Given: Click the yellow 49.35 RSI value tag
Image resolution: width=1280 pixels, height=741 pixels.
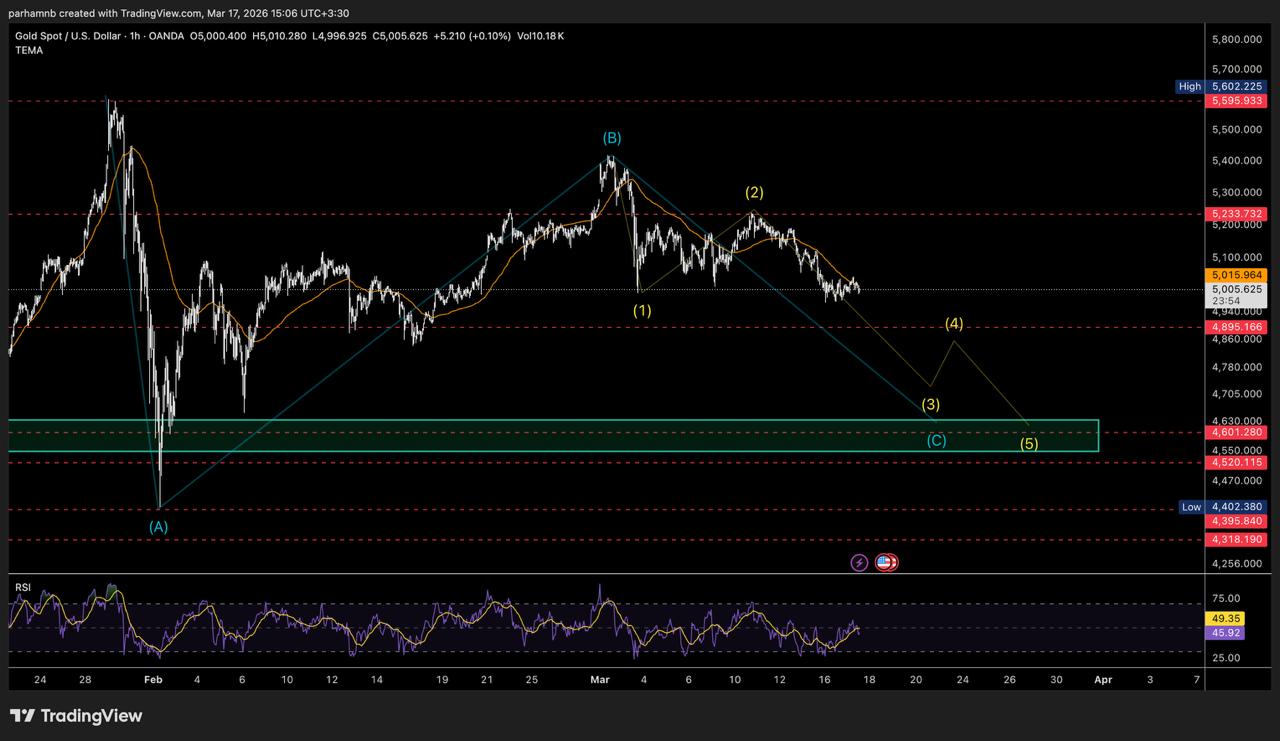Looking at the screenshot, I should (1225, 619).
